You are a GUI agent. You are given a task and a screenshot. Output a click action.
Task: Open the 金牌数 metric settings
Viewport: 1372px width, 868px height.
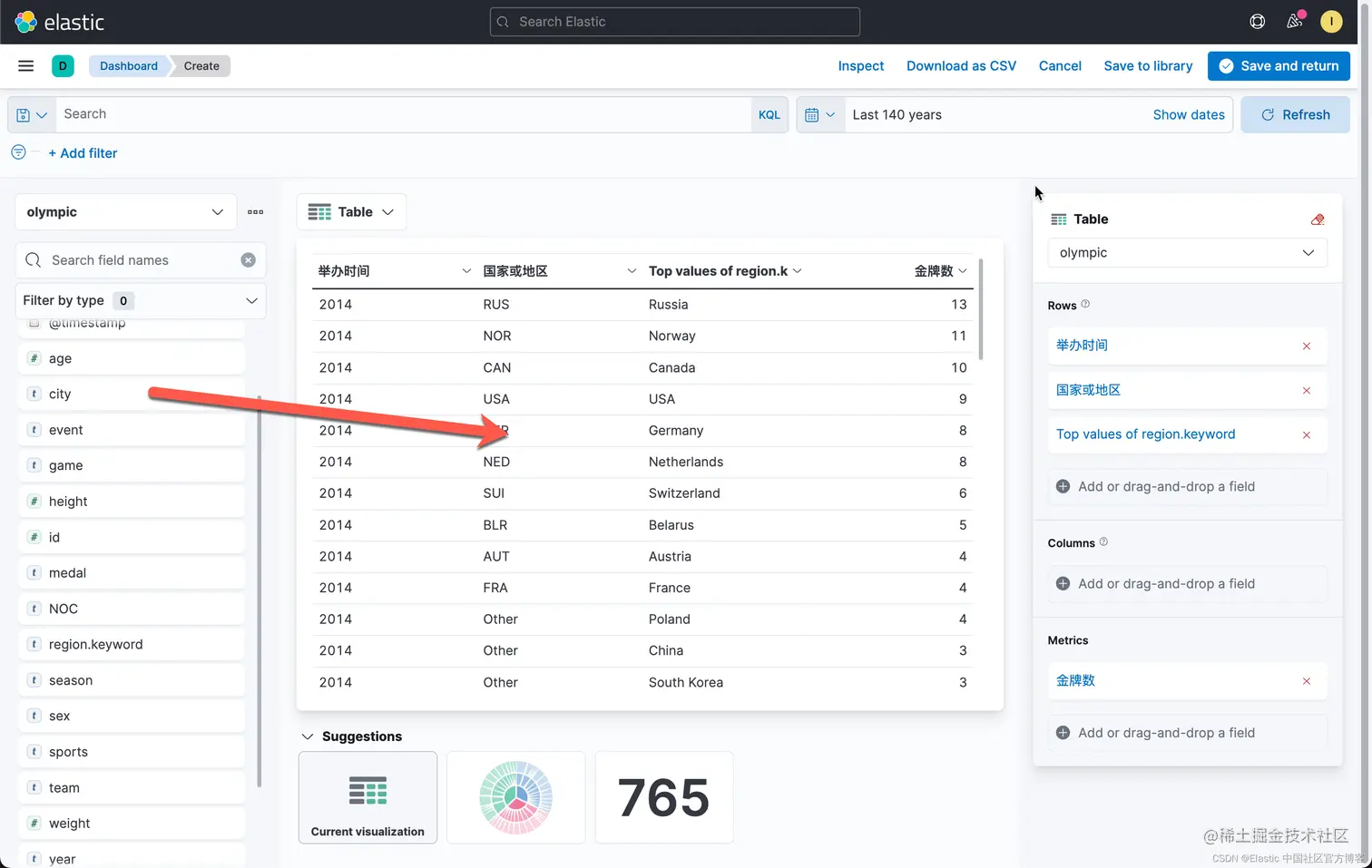[x=1075, y=680]
